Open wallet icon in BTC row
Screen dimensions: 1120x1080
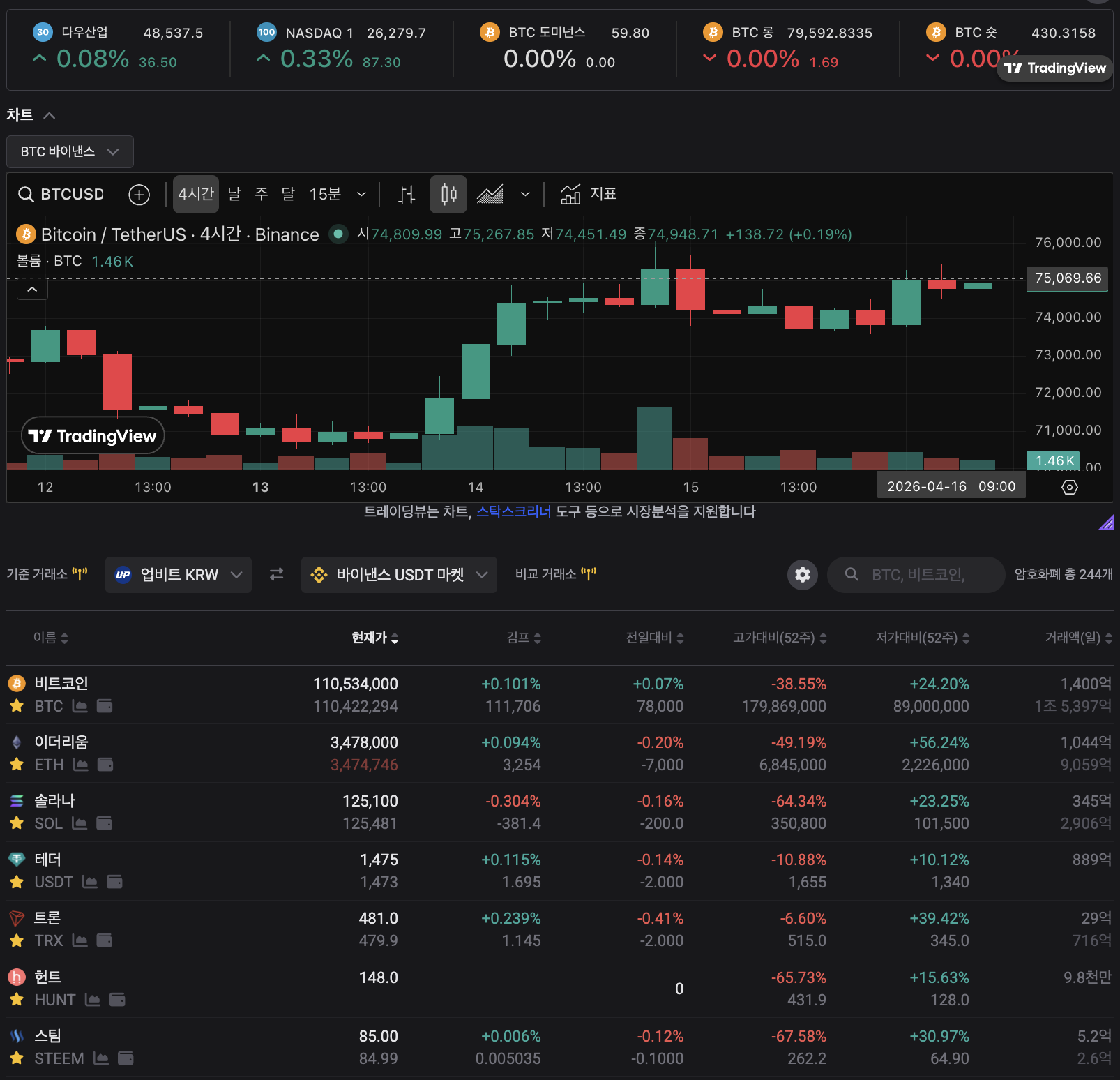(x=105, y=706)
